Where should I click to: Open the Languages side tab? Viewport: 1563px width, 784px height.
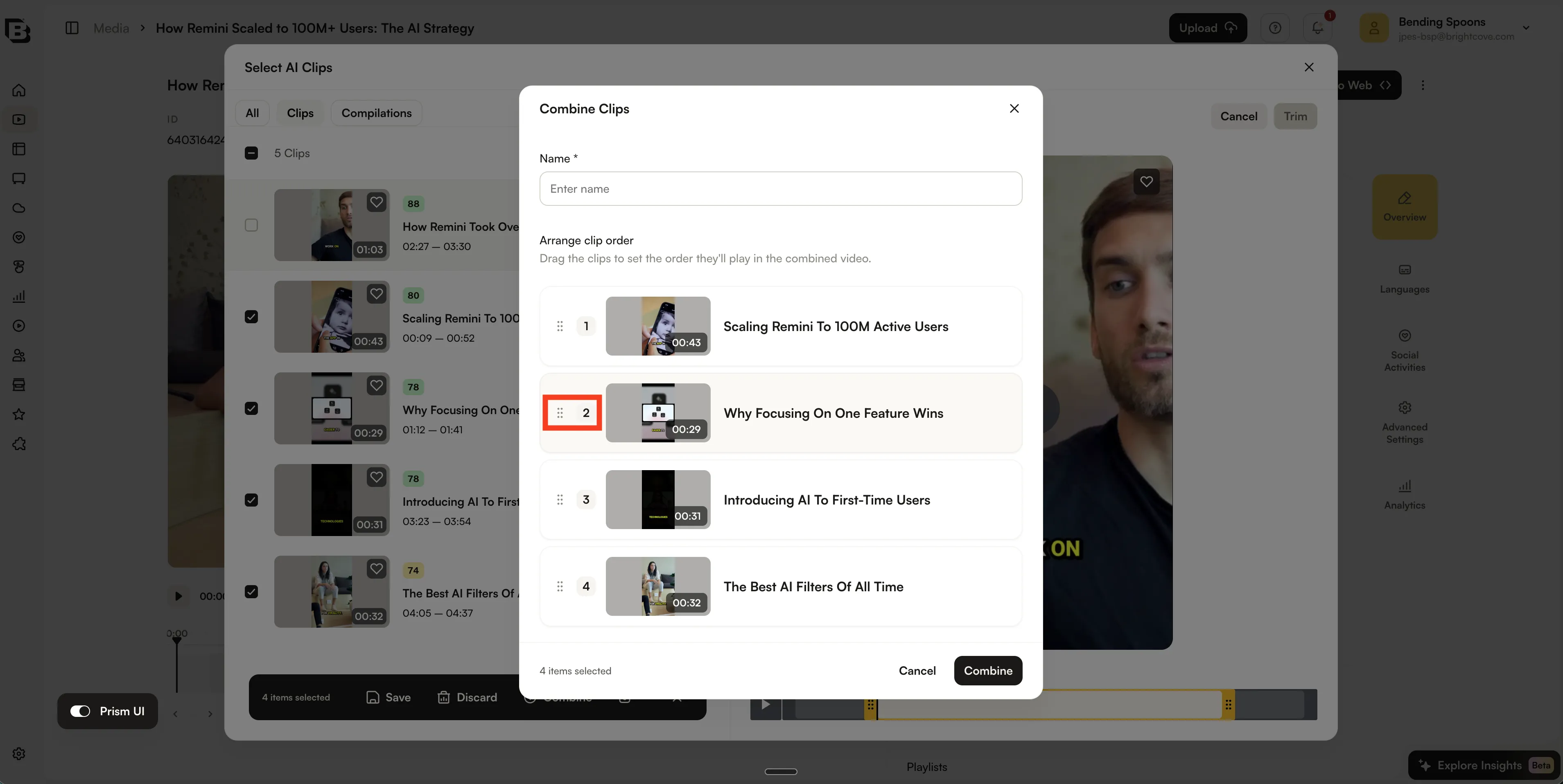click(x=1405, y=279)
